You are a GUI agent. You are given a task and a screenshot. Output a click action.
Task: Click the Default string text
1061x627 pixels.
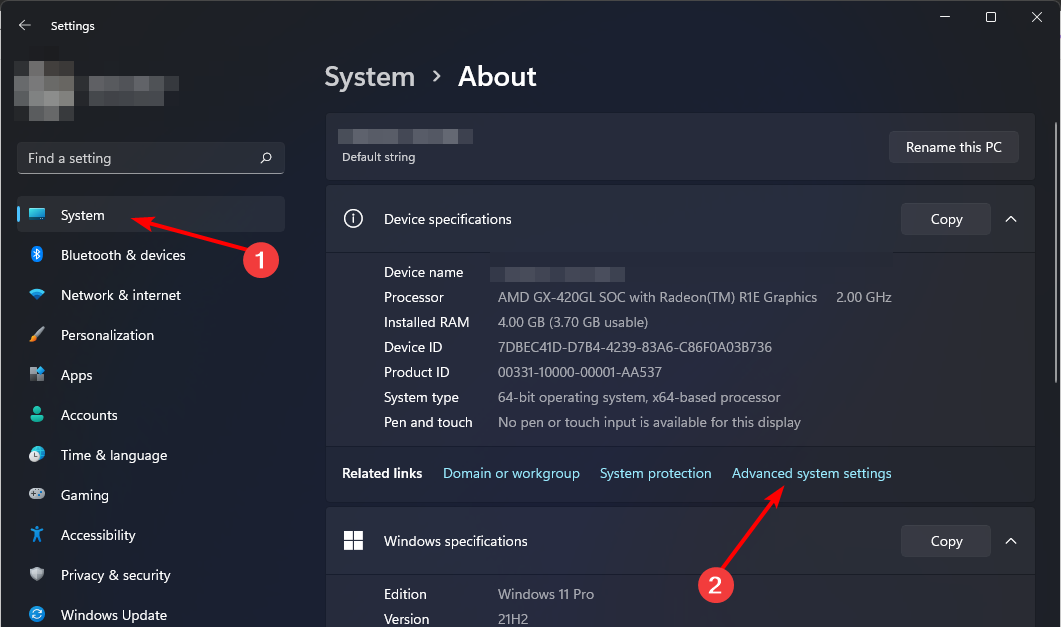pyautogui.click(x=378, y=157)
